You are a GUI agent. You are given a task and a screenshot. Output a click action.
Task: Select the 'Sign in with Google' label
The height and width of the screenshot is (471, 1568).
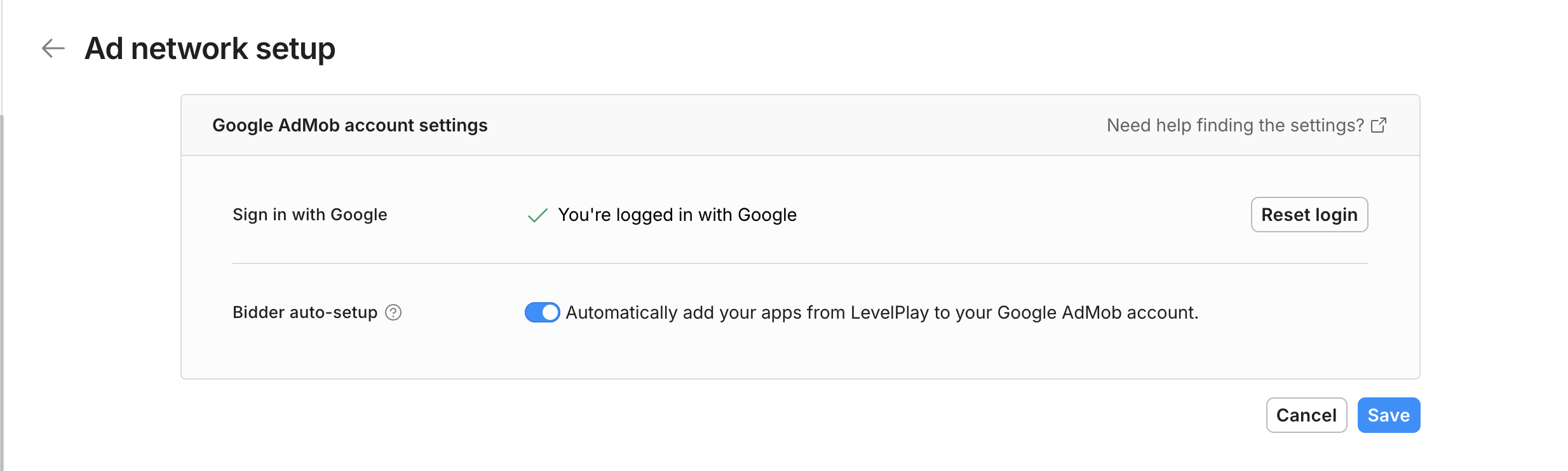[309, 215]
